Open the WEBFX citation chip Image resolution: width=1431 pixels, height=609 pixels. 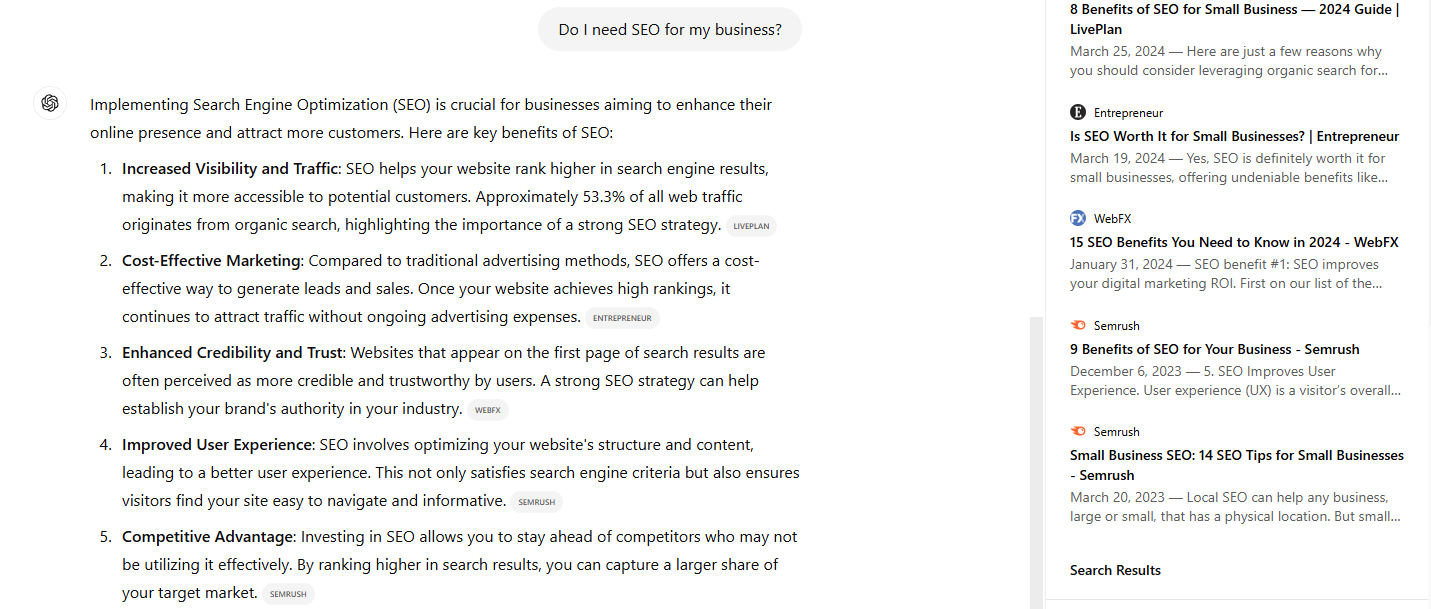(x=488, y=410)
